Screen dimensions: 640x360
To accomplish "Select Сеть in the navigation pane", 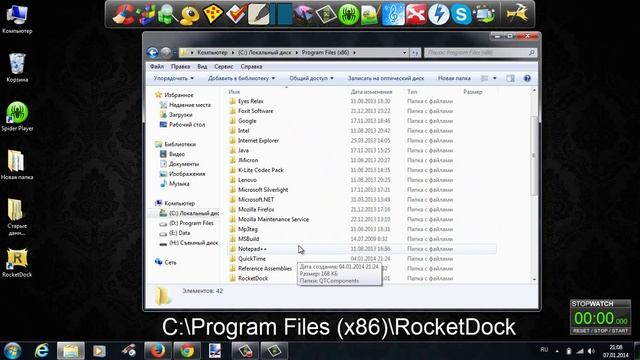I will coord(170,262).
